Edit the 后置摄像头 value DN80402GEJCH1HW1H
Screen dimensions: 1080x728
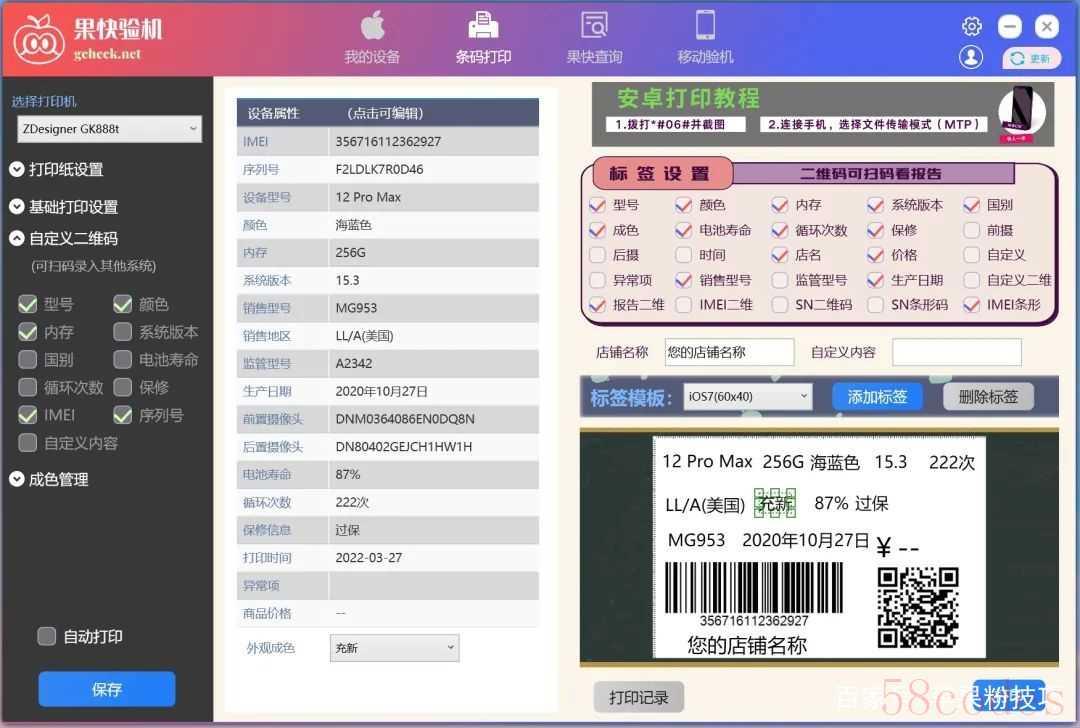pyautogui.click(x=433, y=446)
